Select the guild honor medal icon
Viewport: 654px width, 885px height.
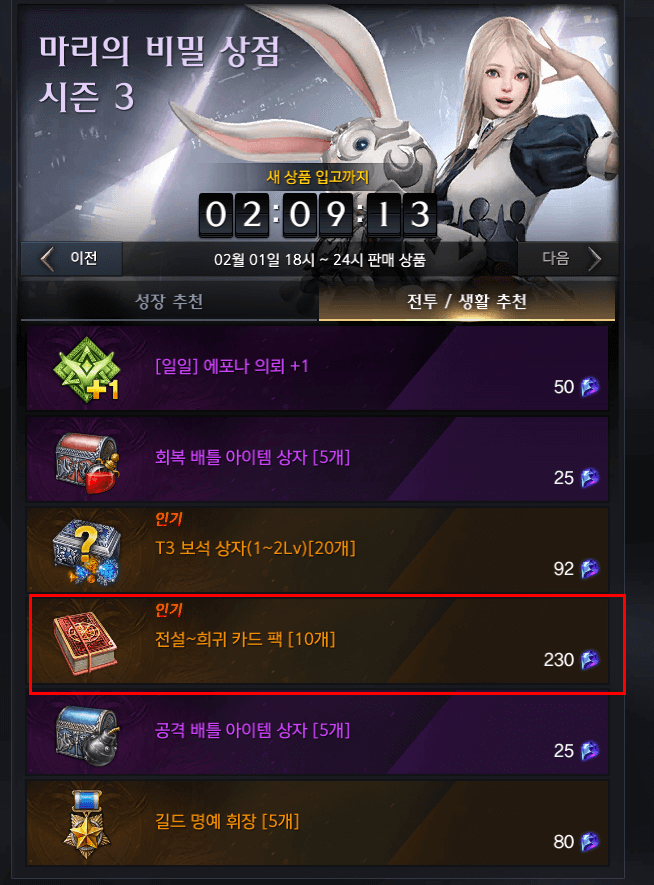[86, 826]
